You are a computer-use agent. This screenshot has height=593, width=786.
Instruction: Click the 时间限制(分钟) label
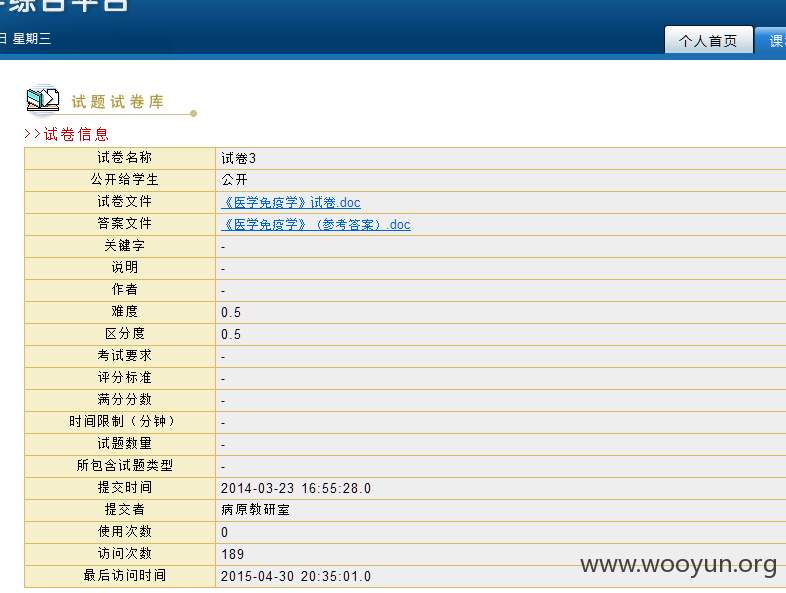122,422
